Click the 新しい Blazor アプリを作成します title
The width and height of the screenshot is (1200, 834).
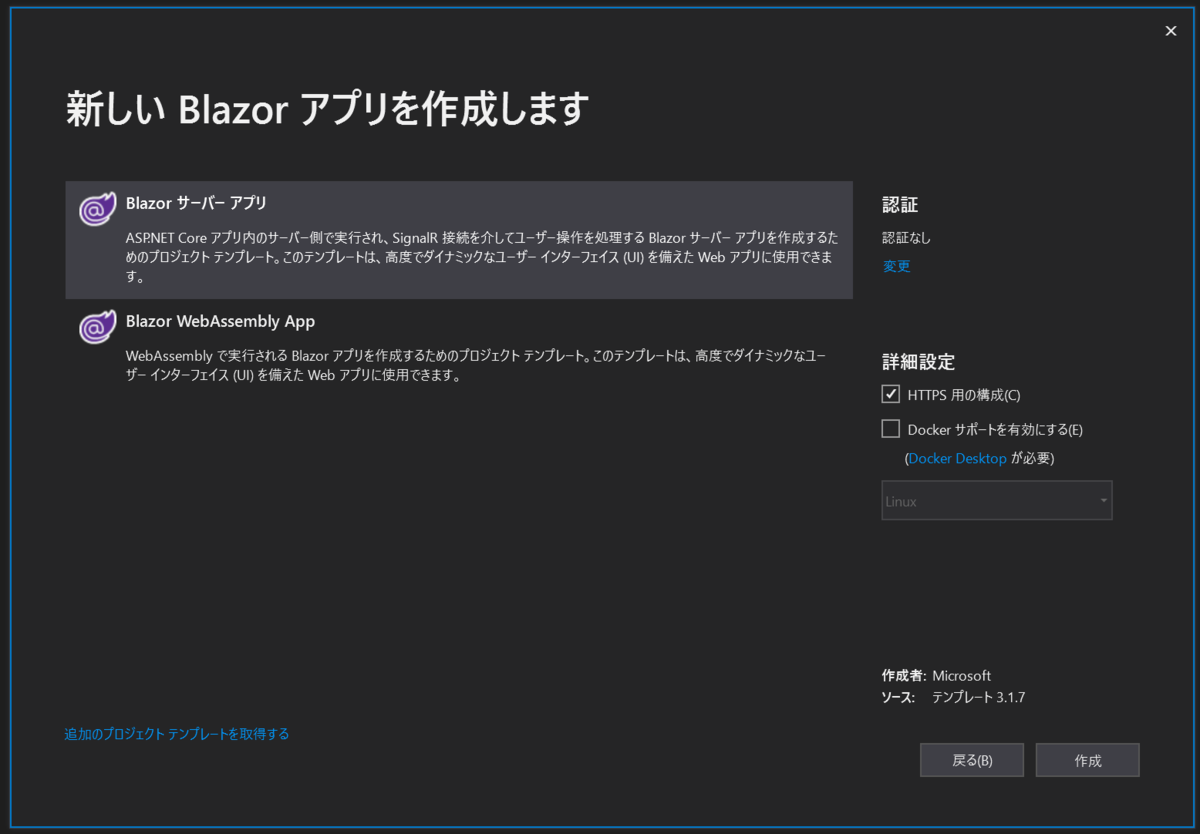pos(328,109)
